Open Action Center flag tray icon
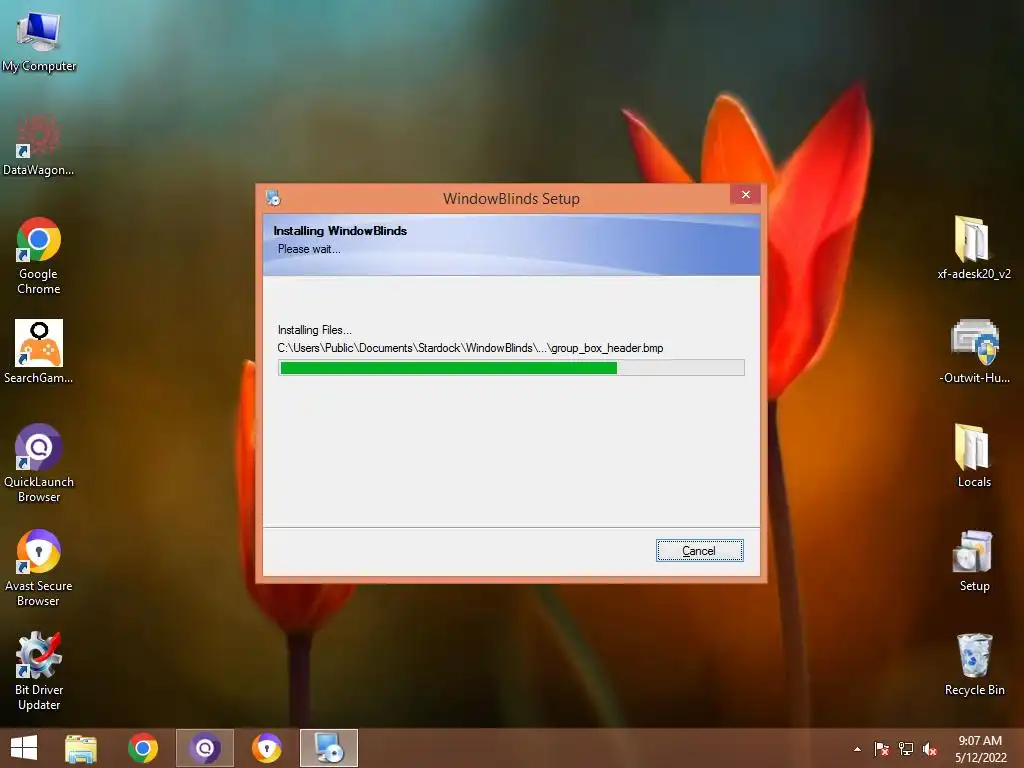The height and width of the screenshot is (768, 1024). coord(882,749)
